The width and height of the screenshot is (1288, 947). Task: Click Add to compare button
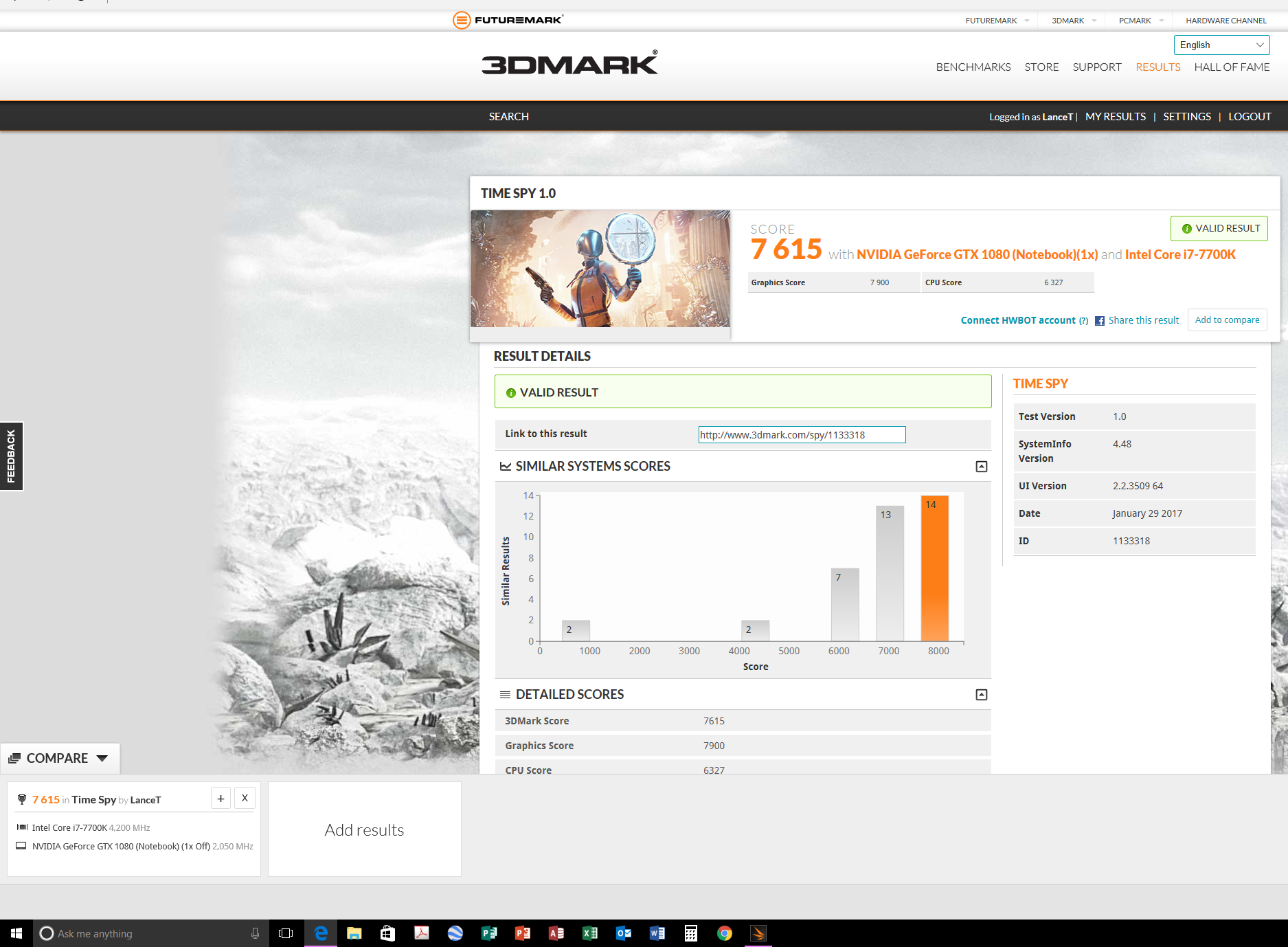click(1227, 320)
